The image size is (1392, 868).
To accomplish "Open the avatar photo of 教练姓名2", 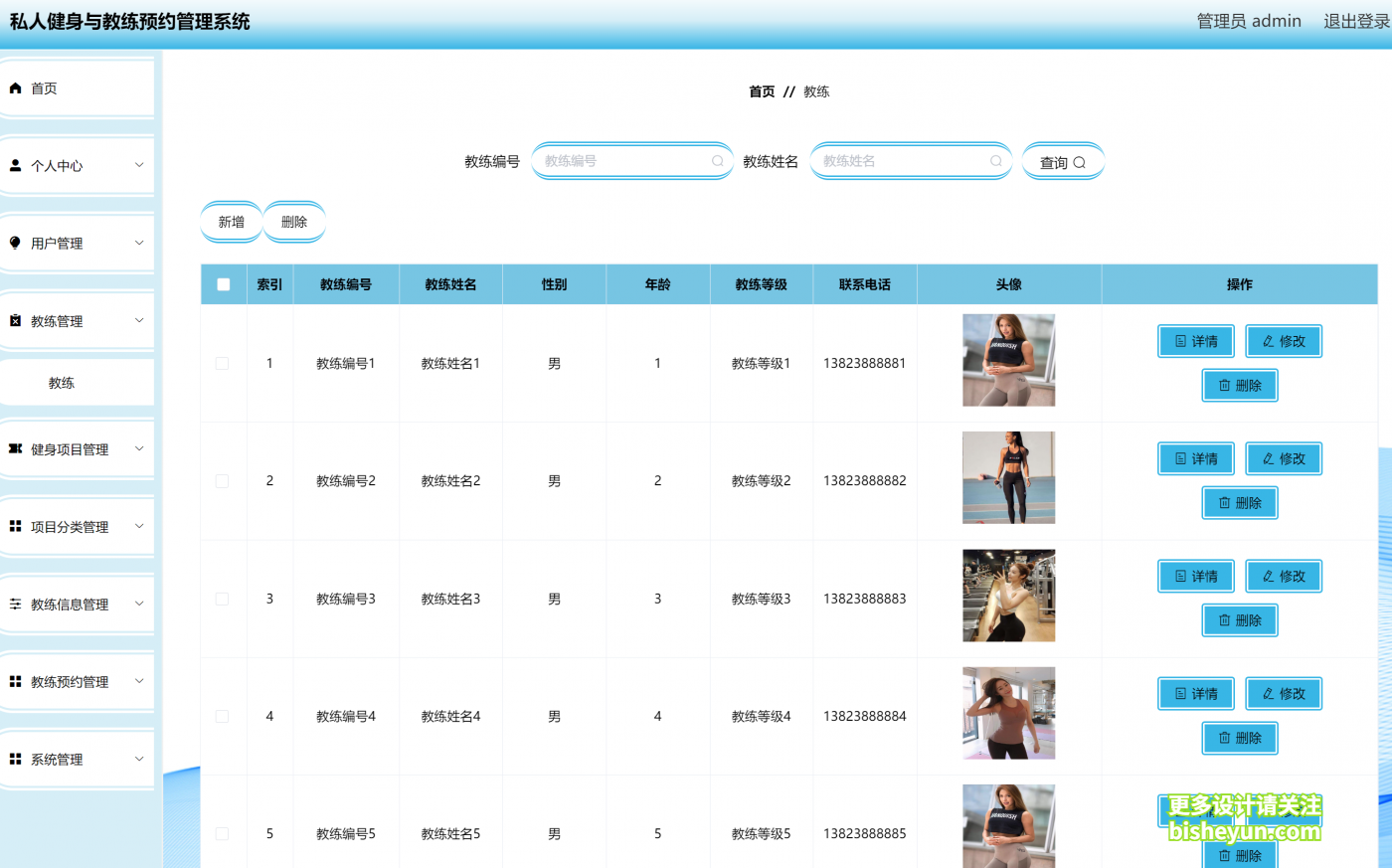I will pos(1008,477).
